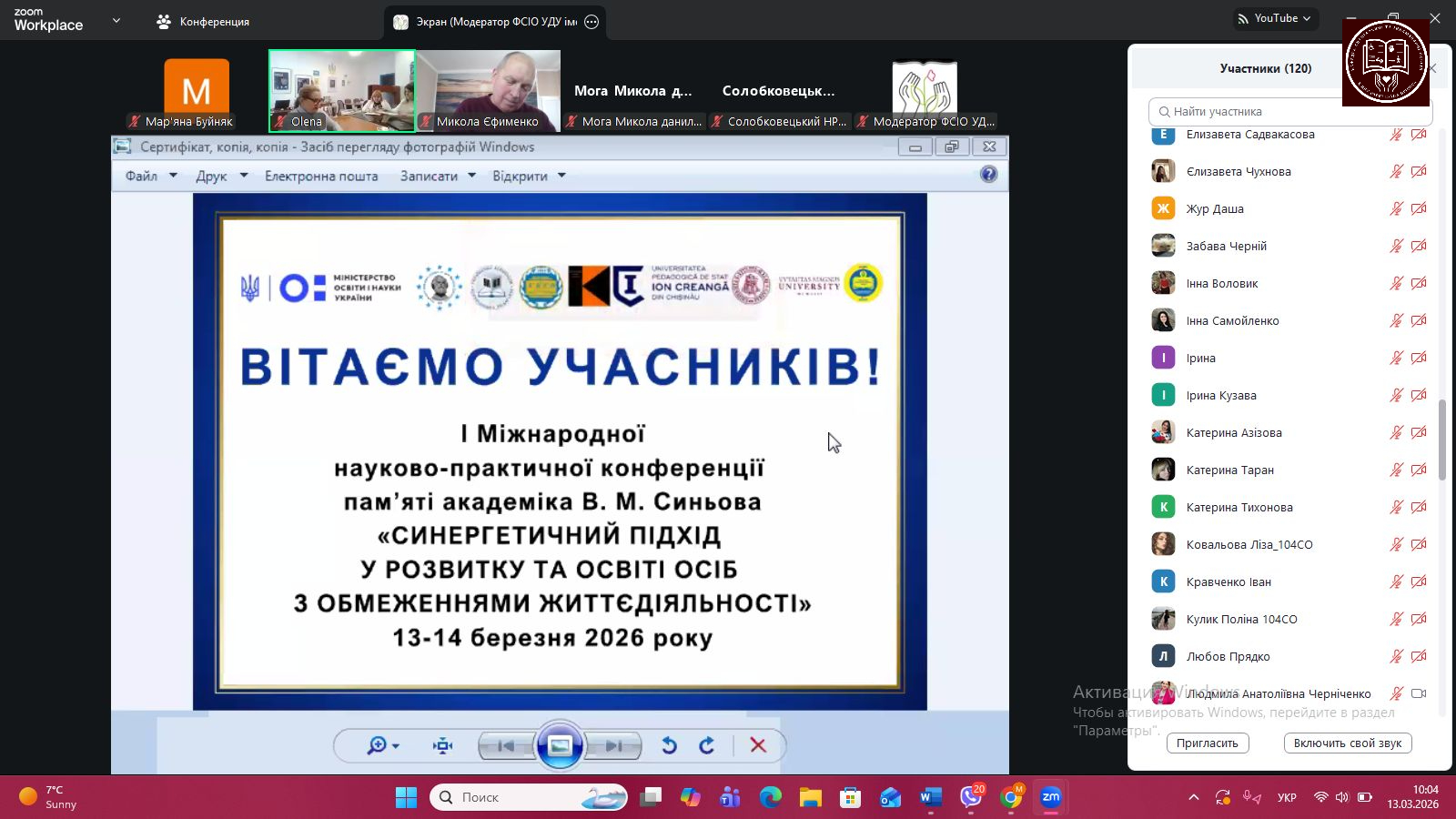Expand Zoom Workplace chevron menu
The height and width of the screenshot is (819, 1456).
116,20
